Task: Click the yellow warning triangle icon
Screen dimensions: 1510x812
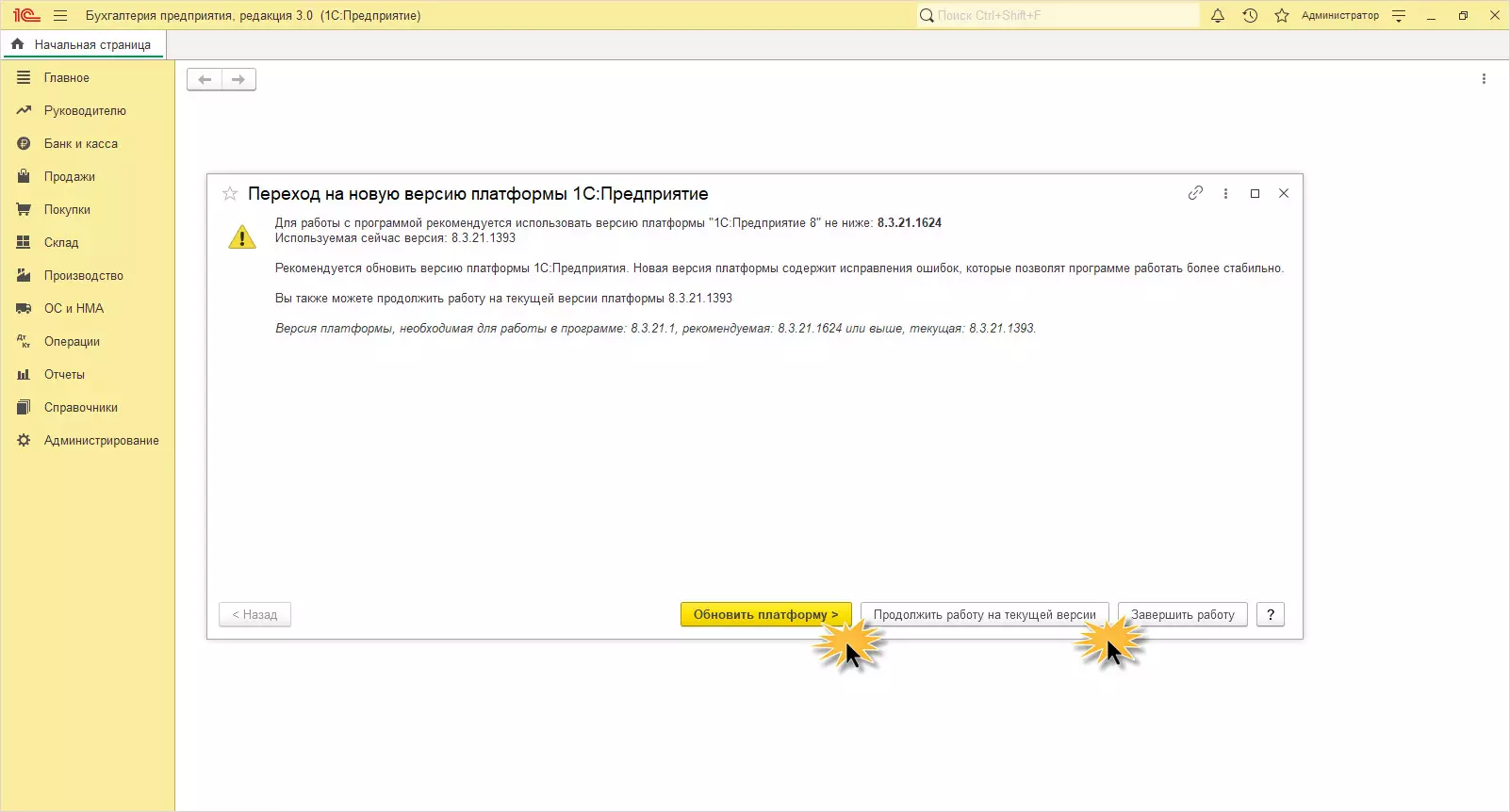Action: pos(242,235)
